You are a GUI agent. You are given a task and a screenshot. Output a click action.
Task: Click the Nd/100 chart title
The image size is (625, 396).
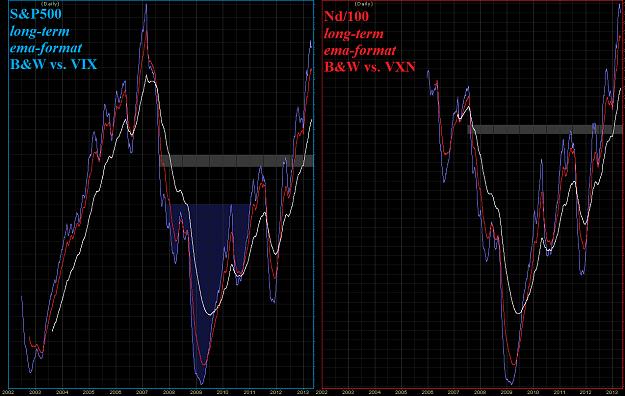pyautogui.click(x=346, y=16)
